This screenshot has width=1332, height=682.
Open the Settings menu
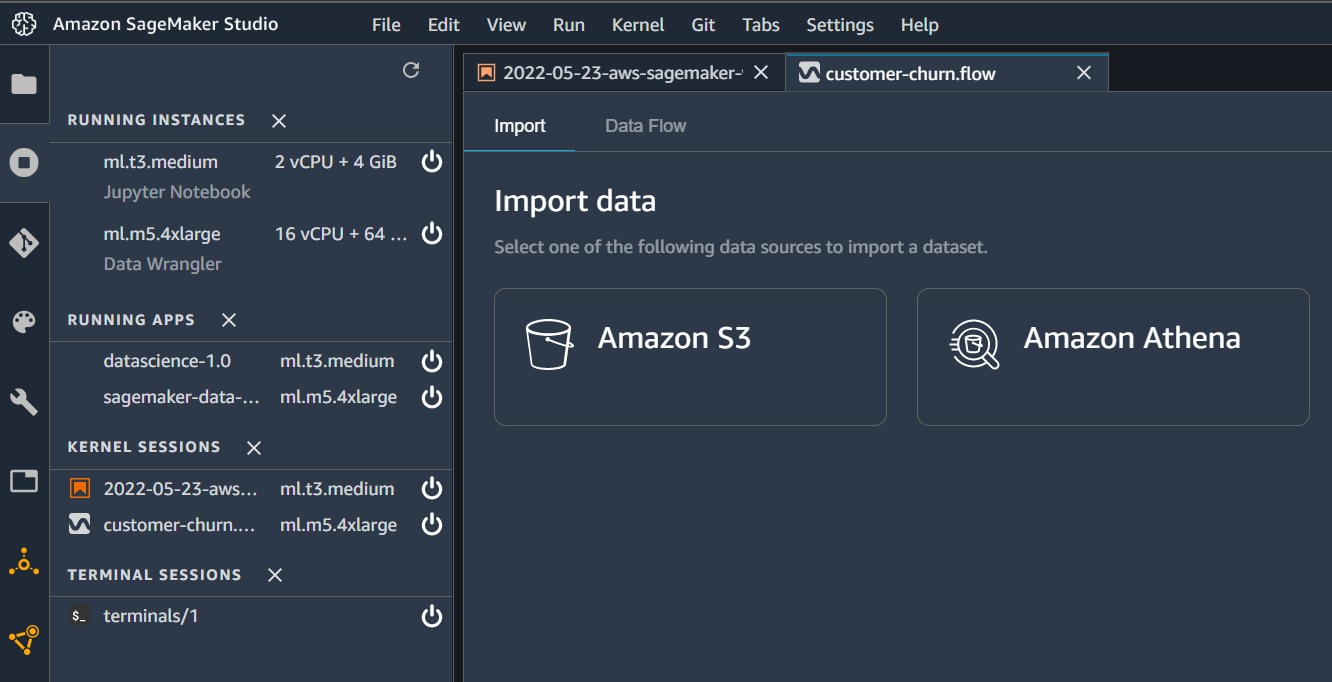point(840,25)
